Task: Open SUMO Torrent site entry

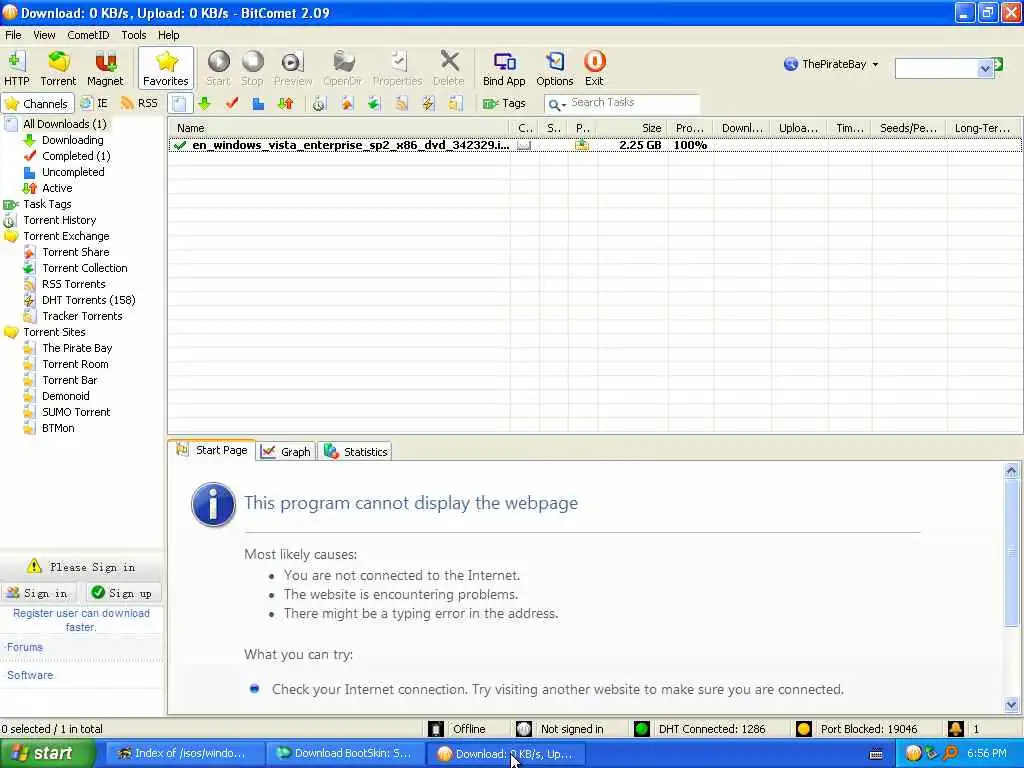Action: tap(76, 412)
